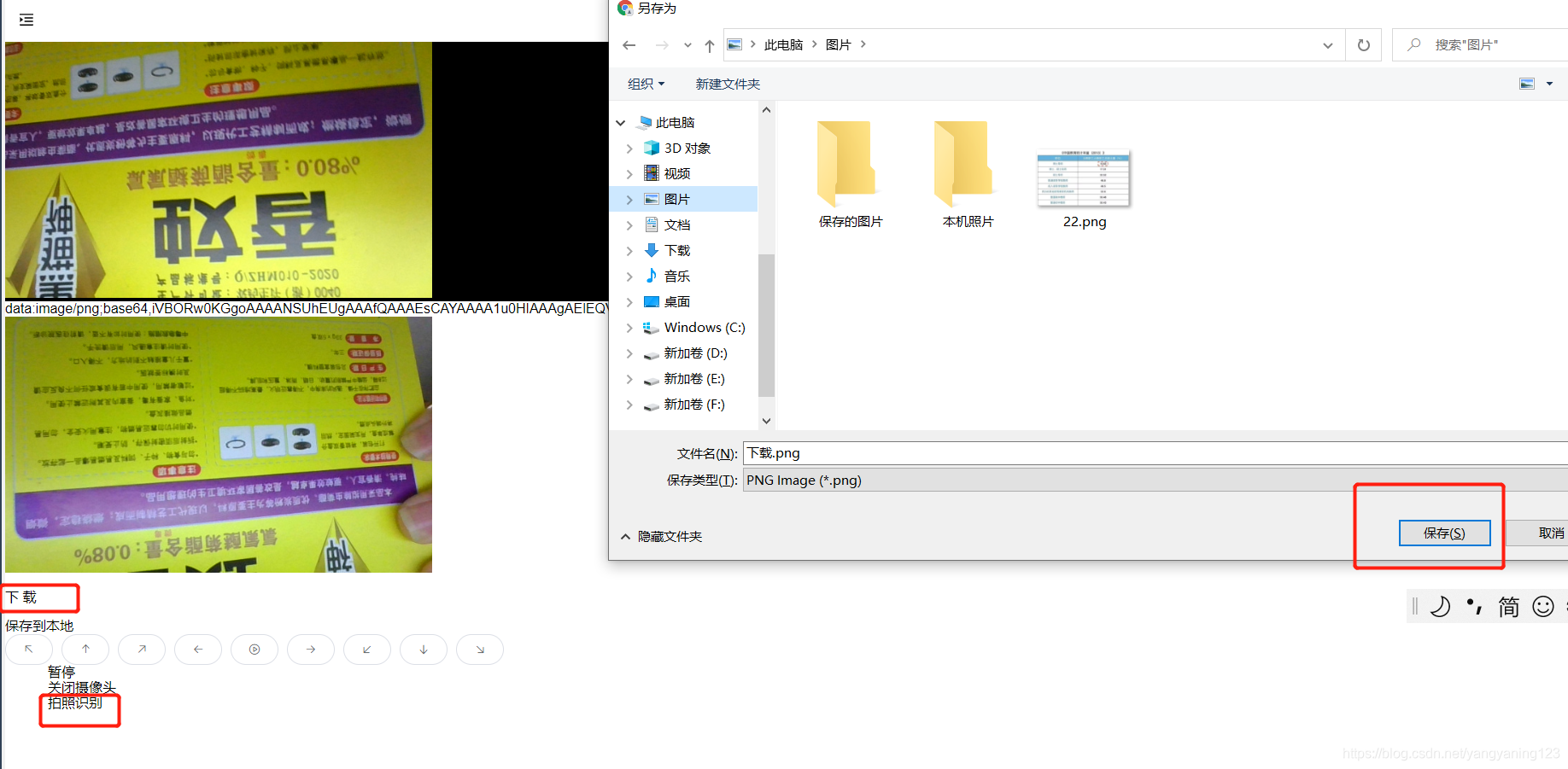The width and height of the screenshot is (1568, 769).
Task: Change the view layout icon
Action: [x=1528, y=84]
